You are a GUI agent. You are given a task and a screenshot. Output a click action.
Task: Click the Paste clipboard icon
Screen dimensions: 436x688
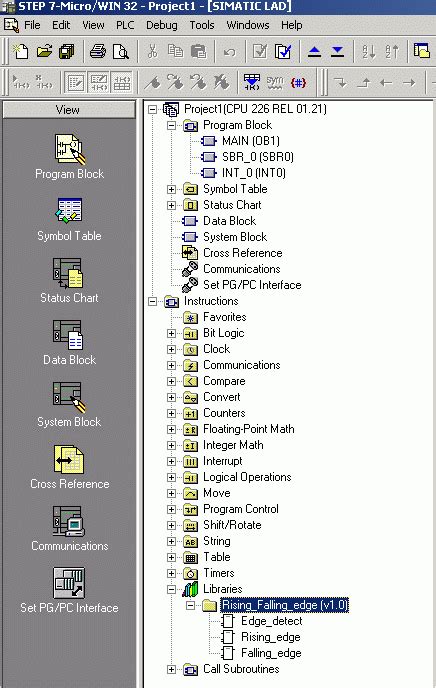198,51
